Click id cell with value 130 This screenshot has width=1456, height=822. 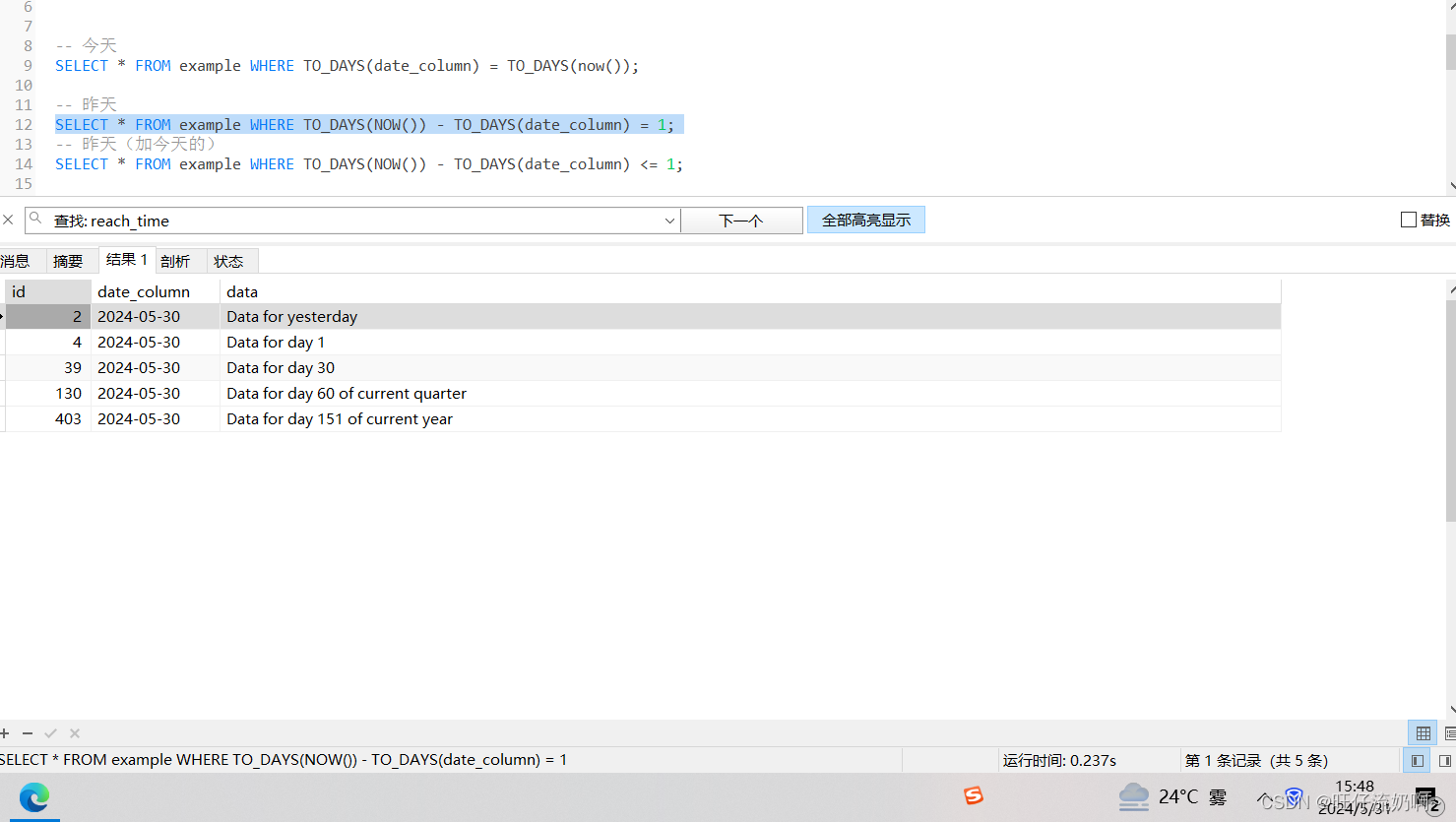[48, 393]
